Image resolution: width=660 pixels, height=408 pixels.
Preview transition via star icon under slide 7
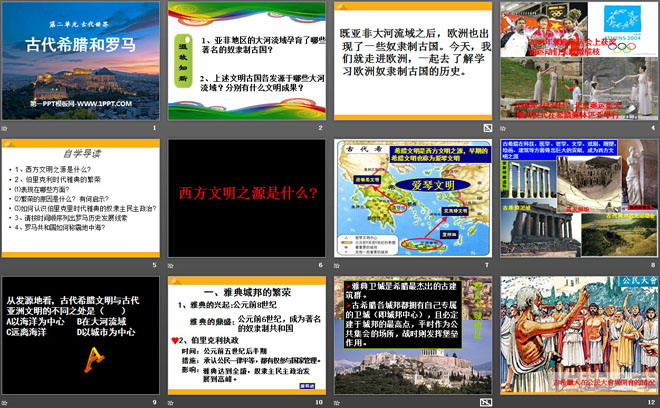337,265
